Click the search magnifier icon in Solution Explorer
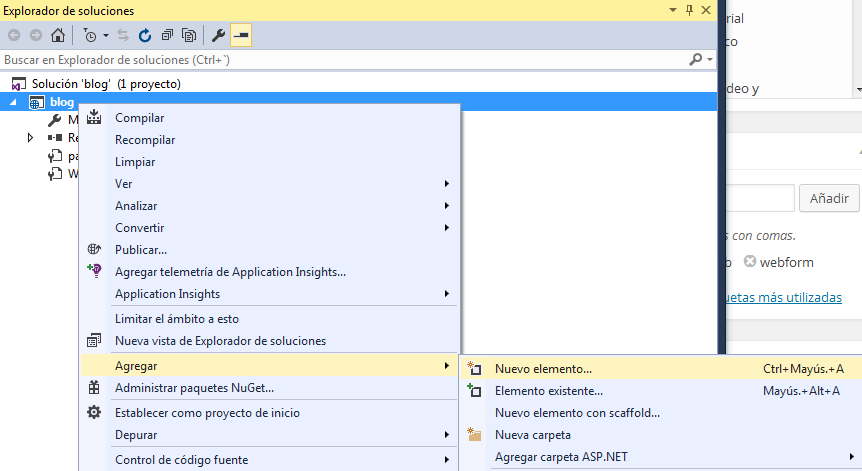Image resolution: width=862 pixels, height=471 pixels. click(x=696, y=60)
